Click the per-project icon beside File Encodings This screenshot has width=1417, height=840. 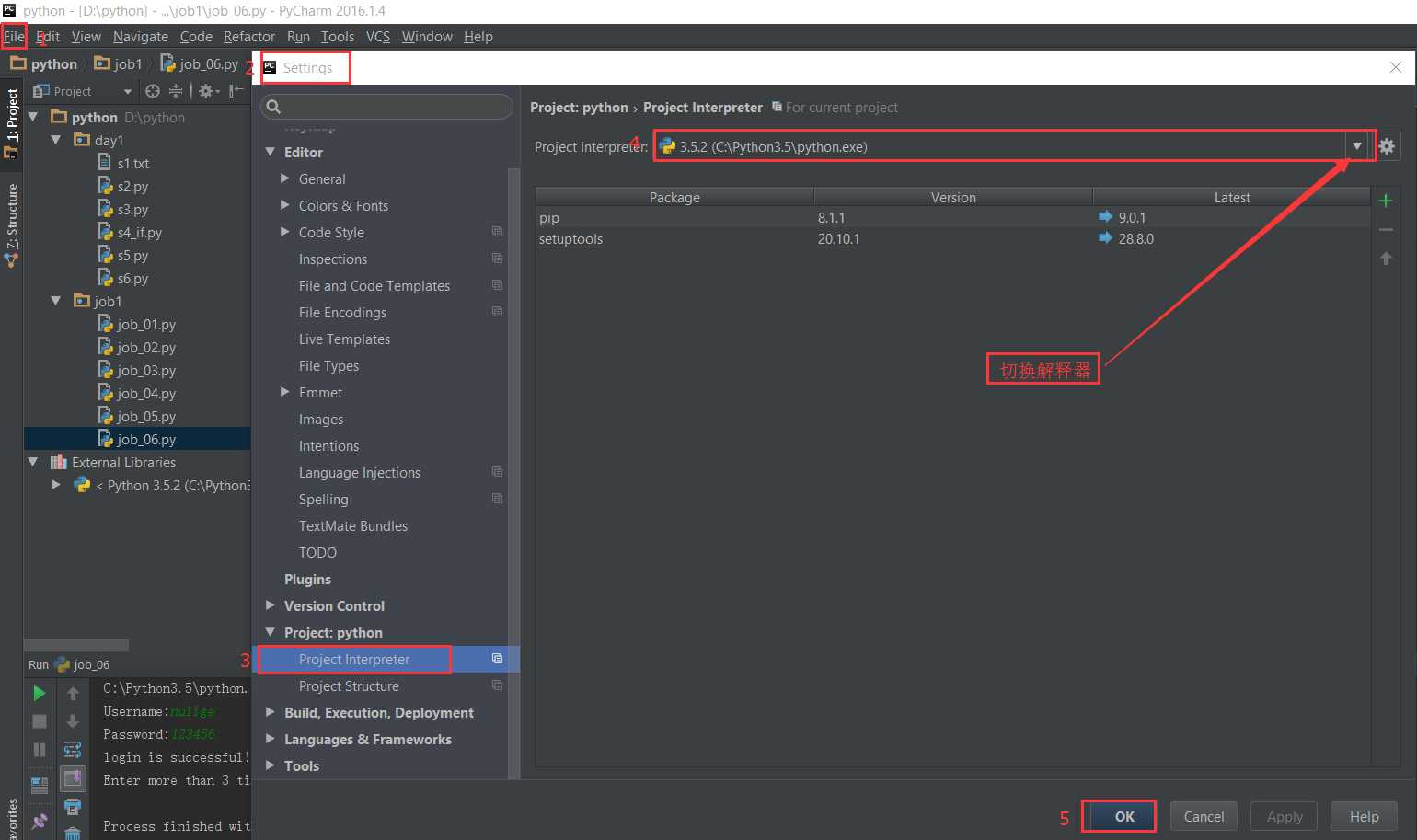[497, 312]
